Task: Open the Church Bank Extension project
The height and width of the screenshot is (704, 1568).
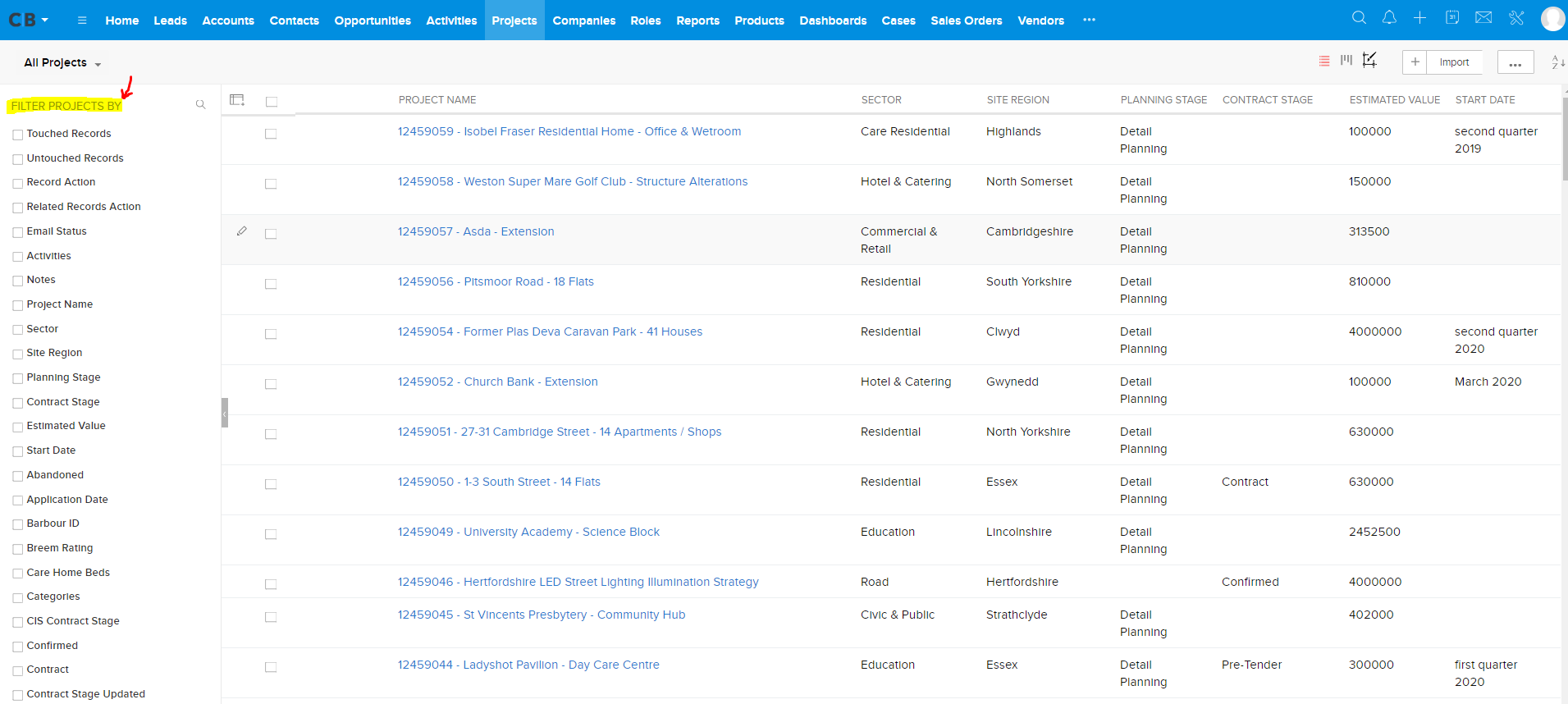Action: tap(498, 382)
